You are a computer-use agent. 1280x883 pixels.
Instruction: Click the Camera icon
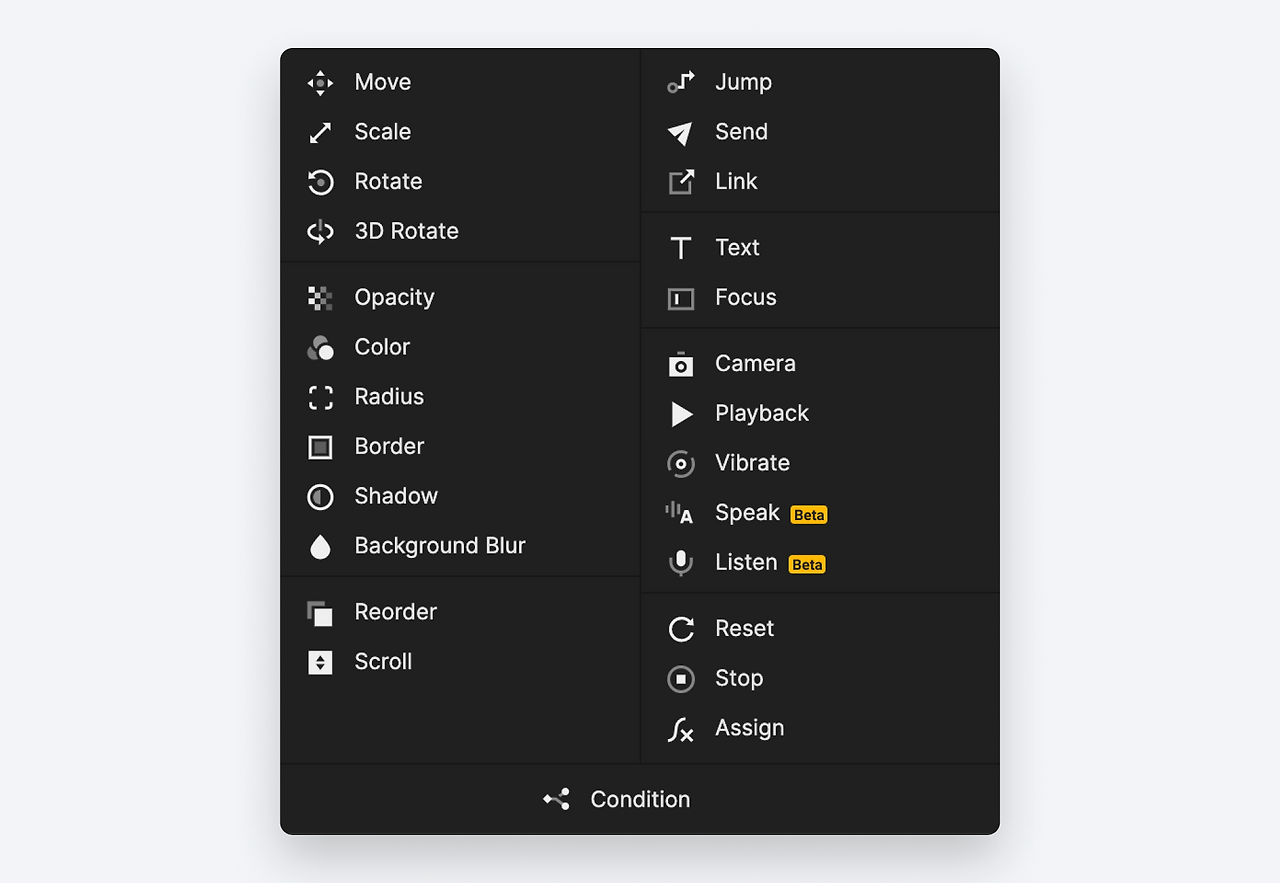point(681,364)
